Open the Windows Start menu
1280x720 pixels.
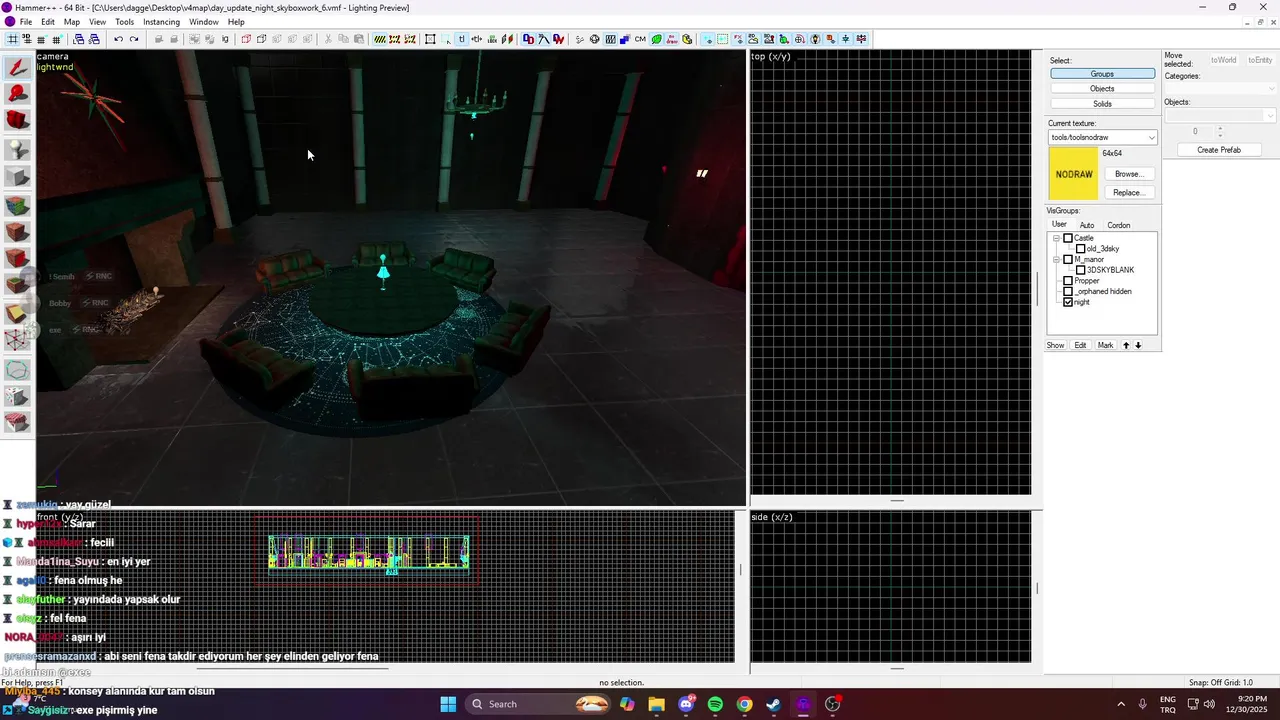448,704
